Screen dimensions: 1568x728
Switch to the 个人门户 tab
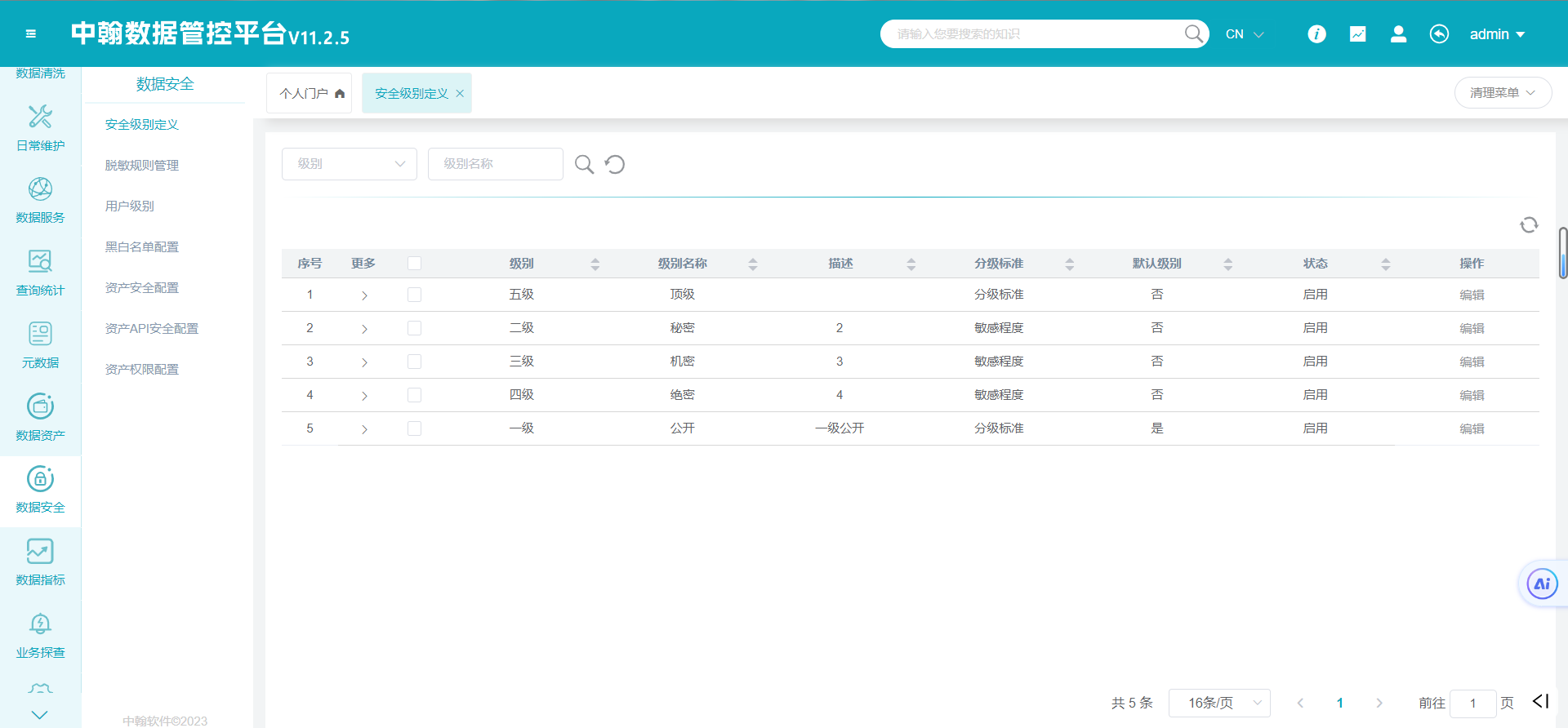[x=309, y=93]
